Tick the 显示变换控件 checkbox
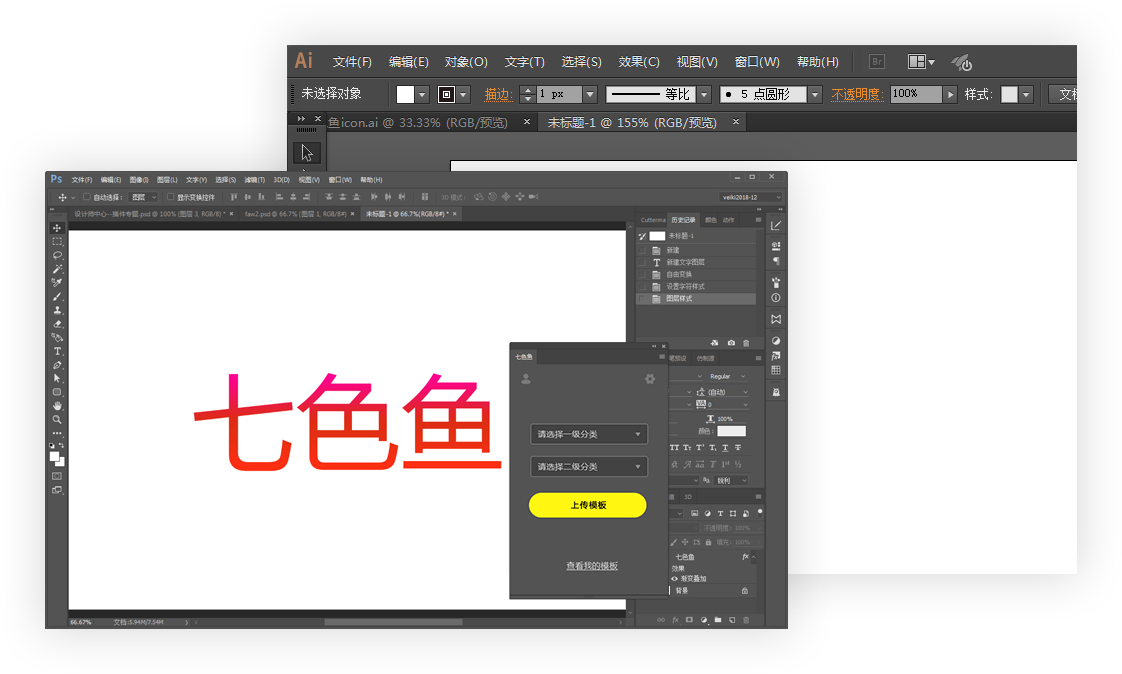The width and height of the screenshot is (1122, 674). (x=170, y=197)
